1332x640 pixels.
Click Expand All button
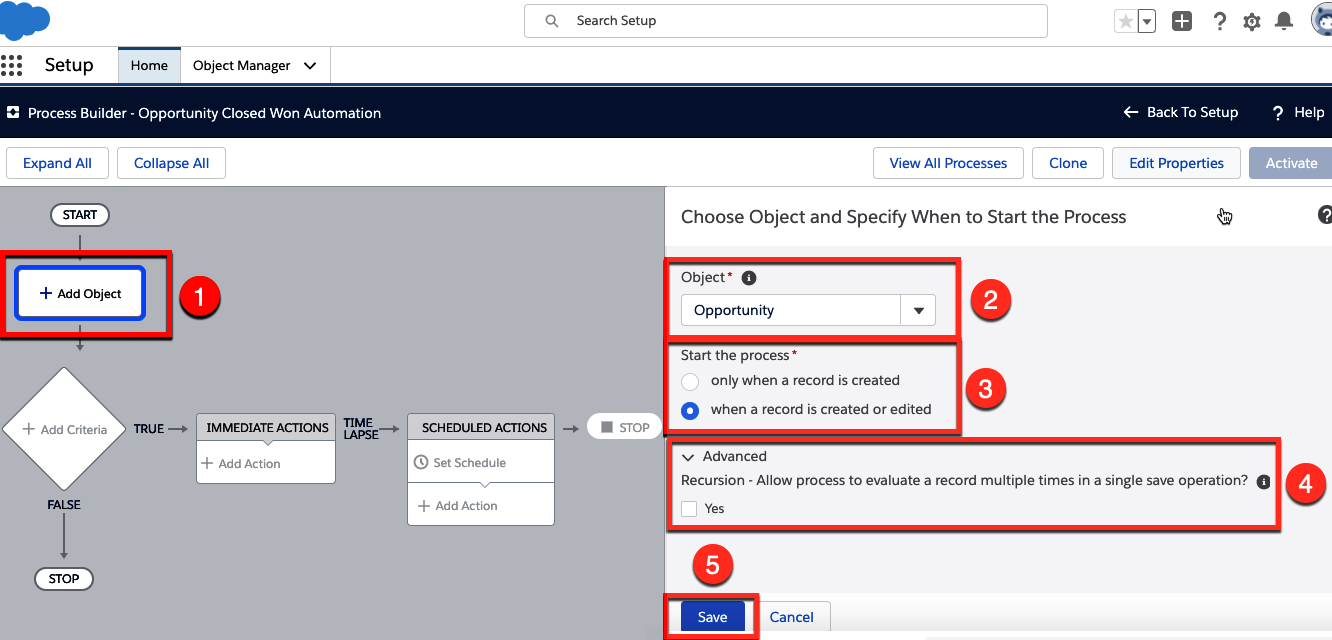[57, 163]
